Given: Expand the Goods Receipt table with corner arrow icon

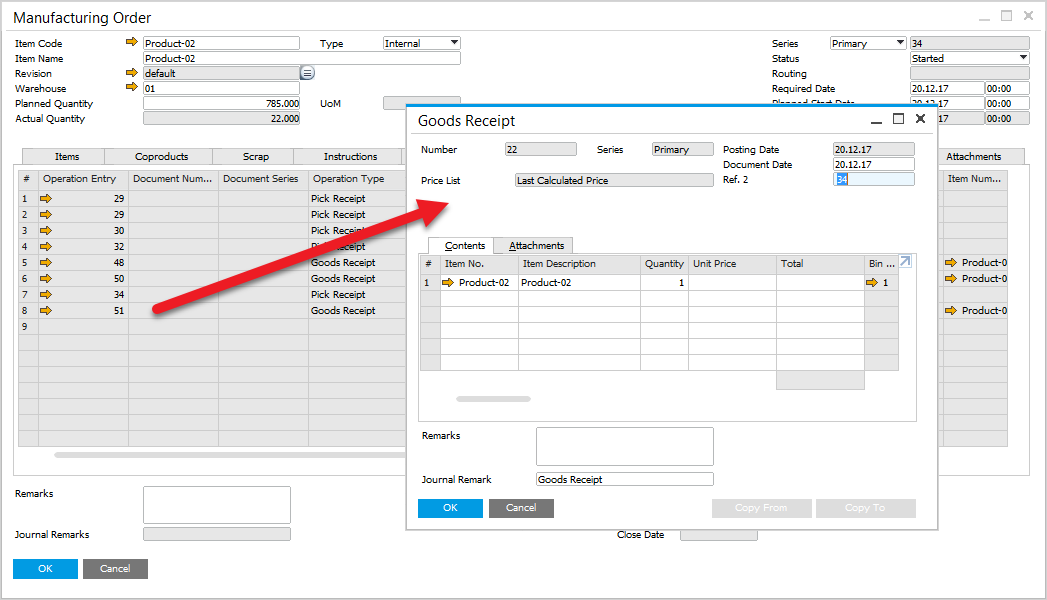Looking at the screenshot, I should (905, 262).
